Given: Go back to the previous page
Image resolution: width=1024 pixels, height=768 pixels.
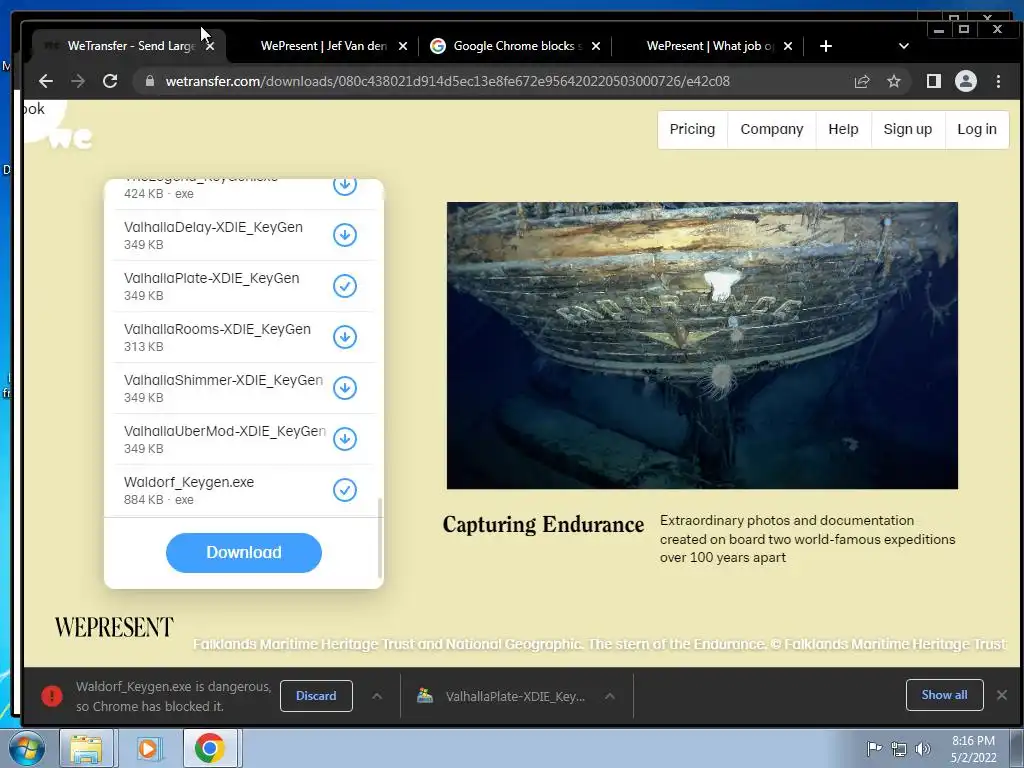Looking at the screenshot, I should [x=46, y=81].
